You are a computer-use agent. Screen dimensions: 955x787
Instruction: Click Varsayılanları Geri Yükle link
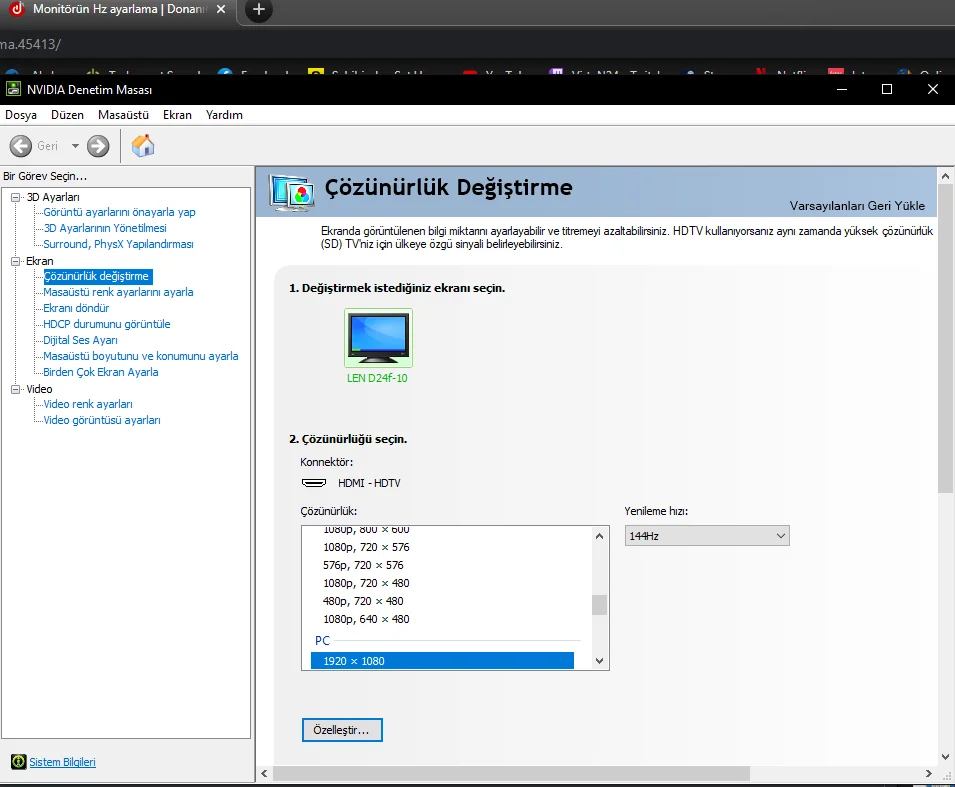[857, 206]
